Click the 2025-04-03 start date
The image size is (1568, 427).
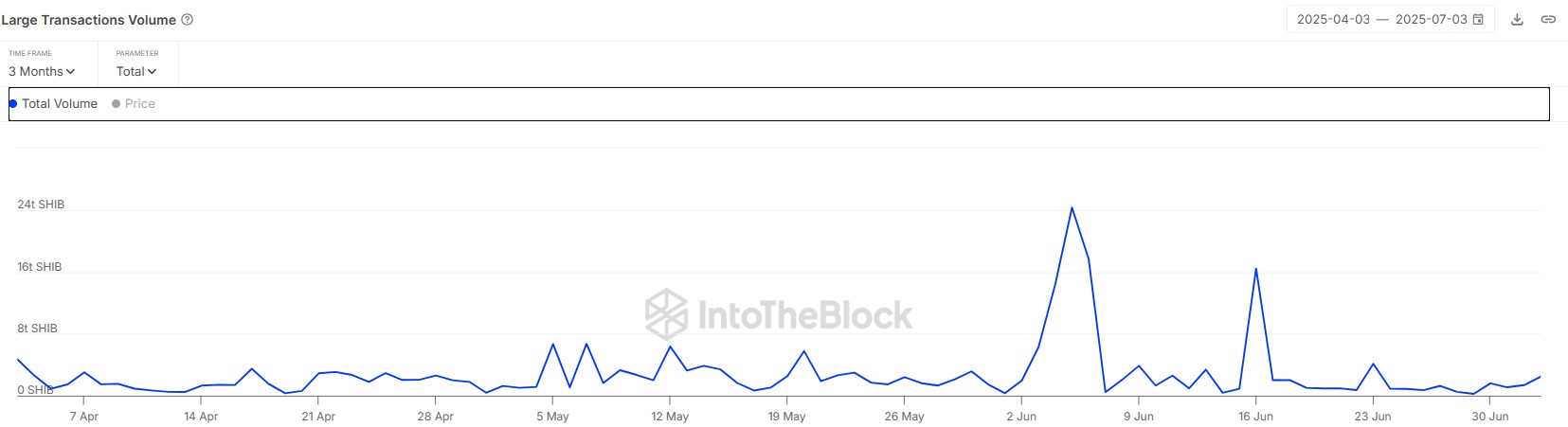pos(1333,20)
